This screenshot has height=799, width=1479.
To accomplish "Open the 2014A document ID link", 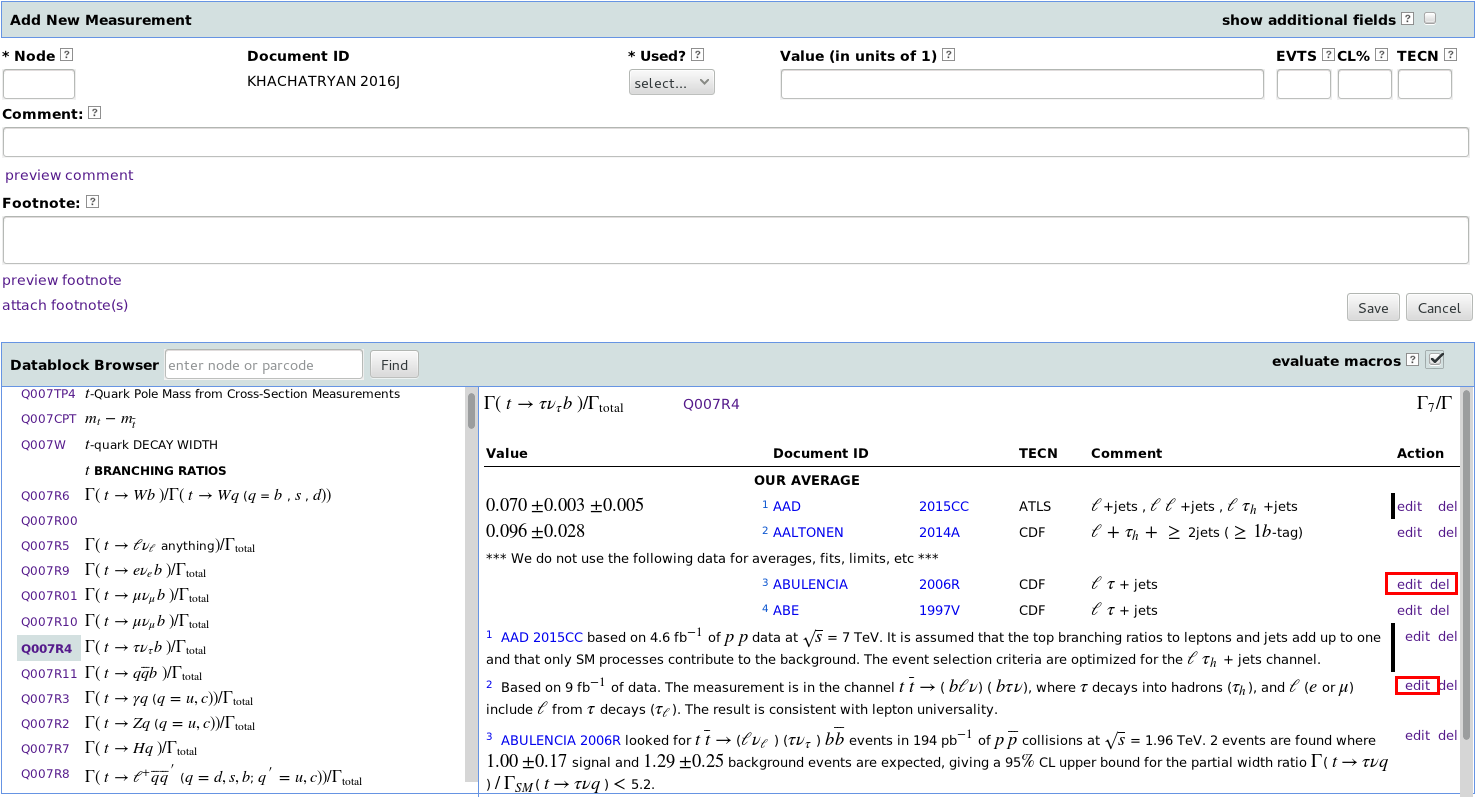I will click(939, 532).
